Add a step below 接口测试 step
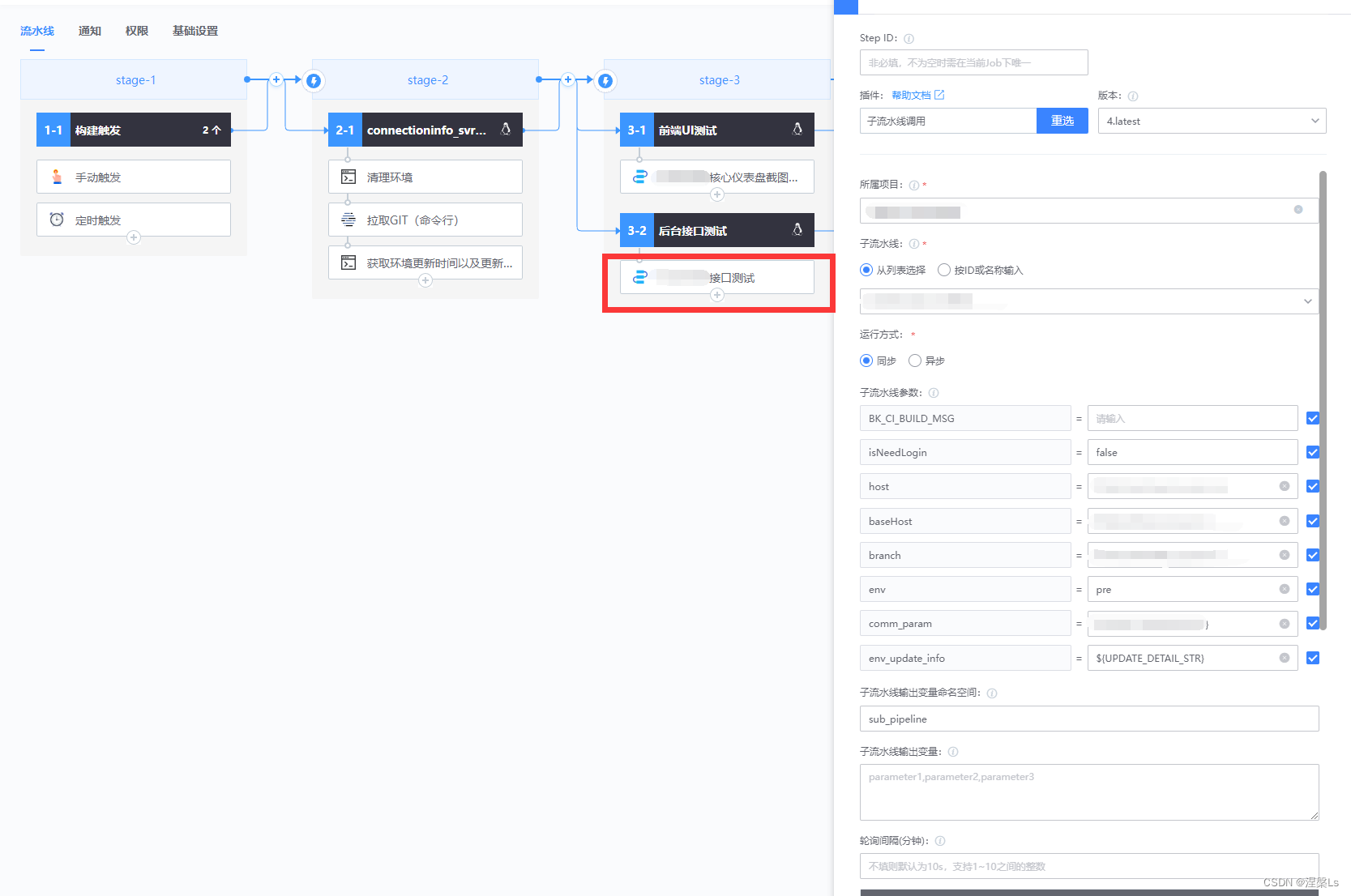 point(717,295)
